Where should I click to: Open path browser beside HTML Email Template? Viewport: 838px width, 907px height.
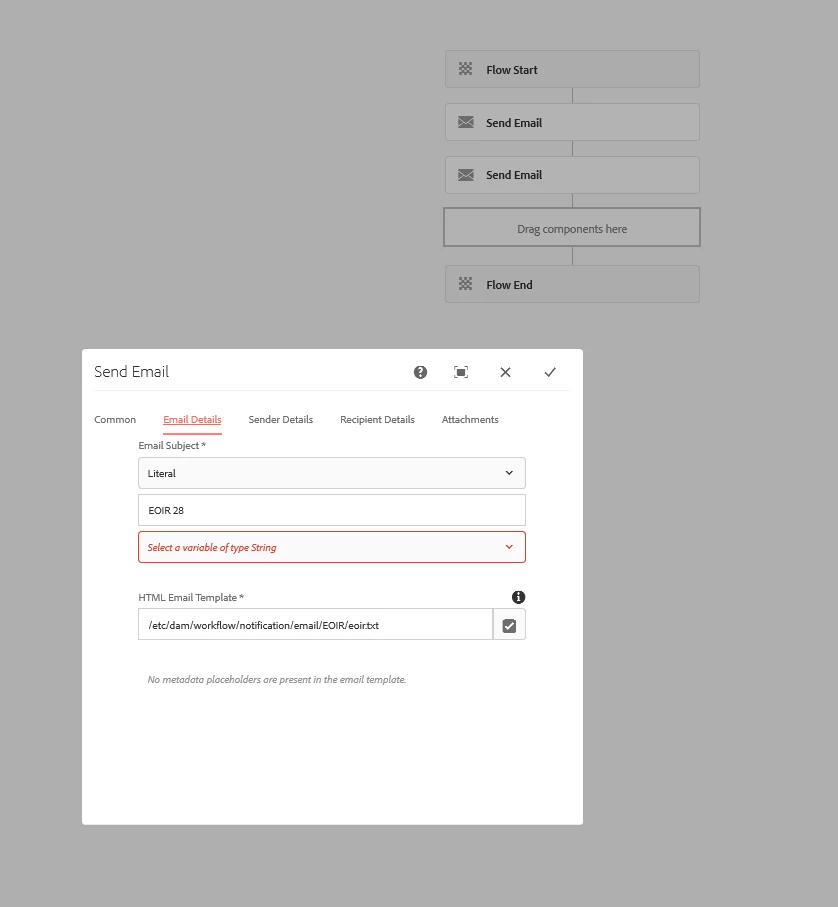(510, 625)
